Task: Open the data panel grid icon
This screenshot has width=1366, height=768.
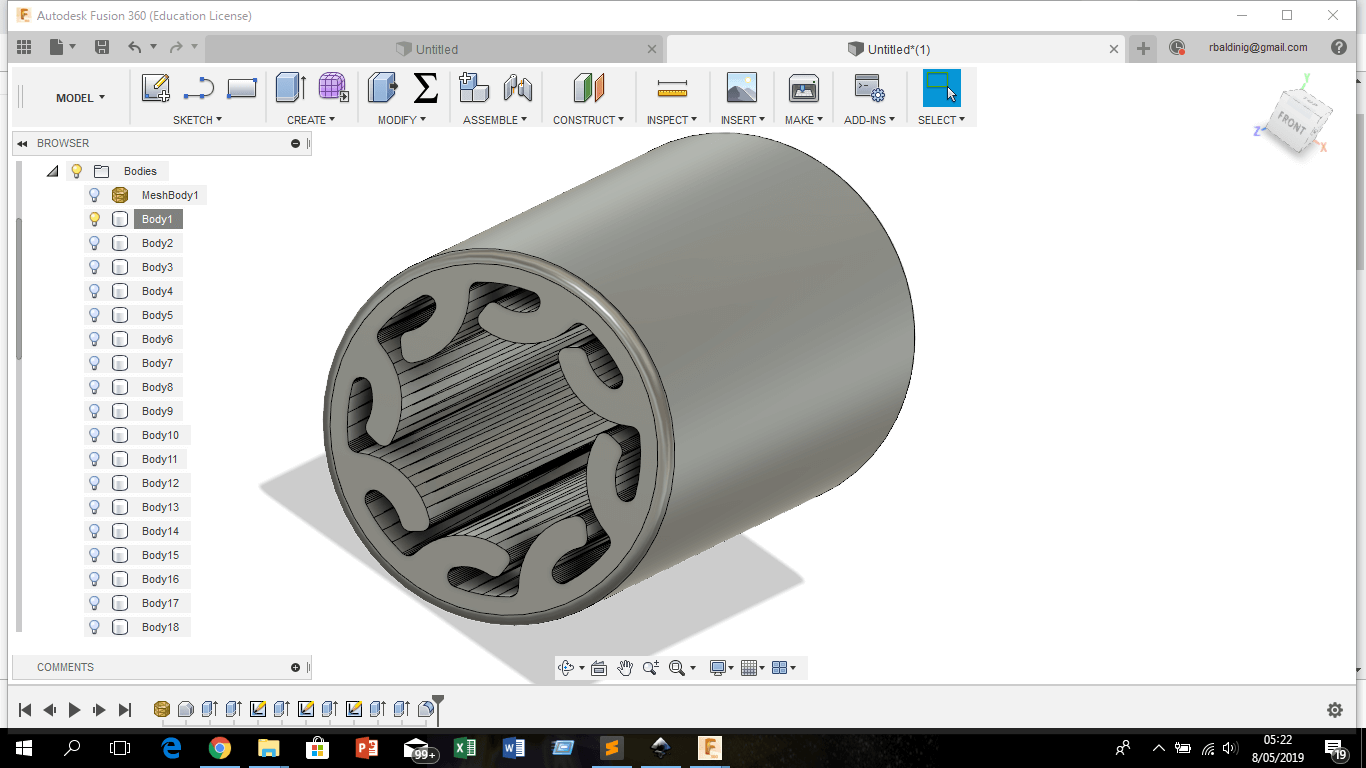Action: 24,47
